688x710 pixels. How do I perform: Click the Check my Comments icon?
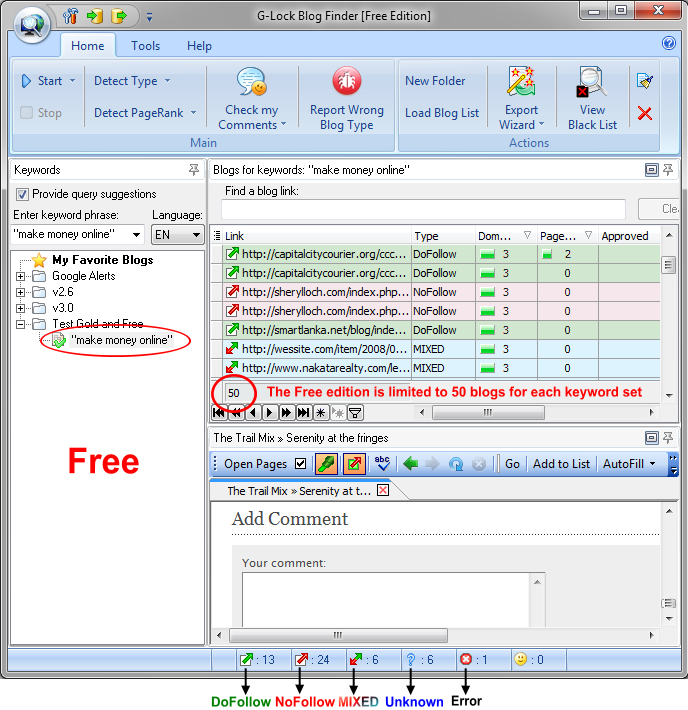coord(252,82)
